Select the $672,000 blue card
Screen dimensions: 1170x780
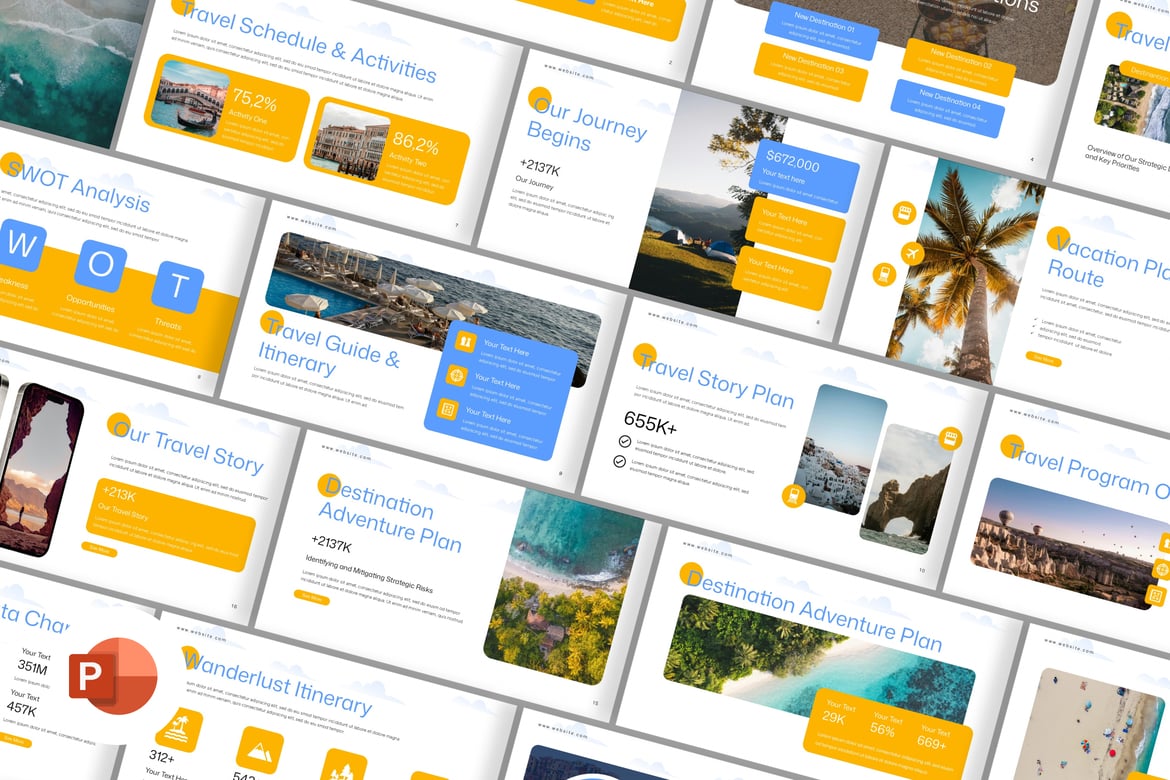[803, 177]
